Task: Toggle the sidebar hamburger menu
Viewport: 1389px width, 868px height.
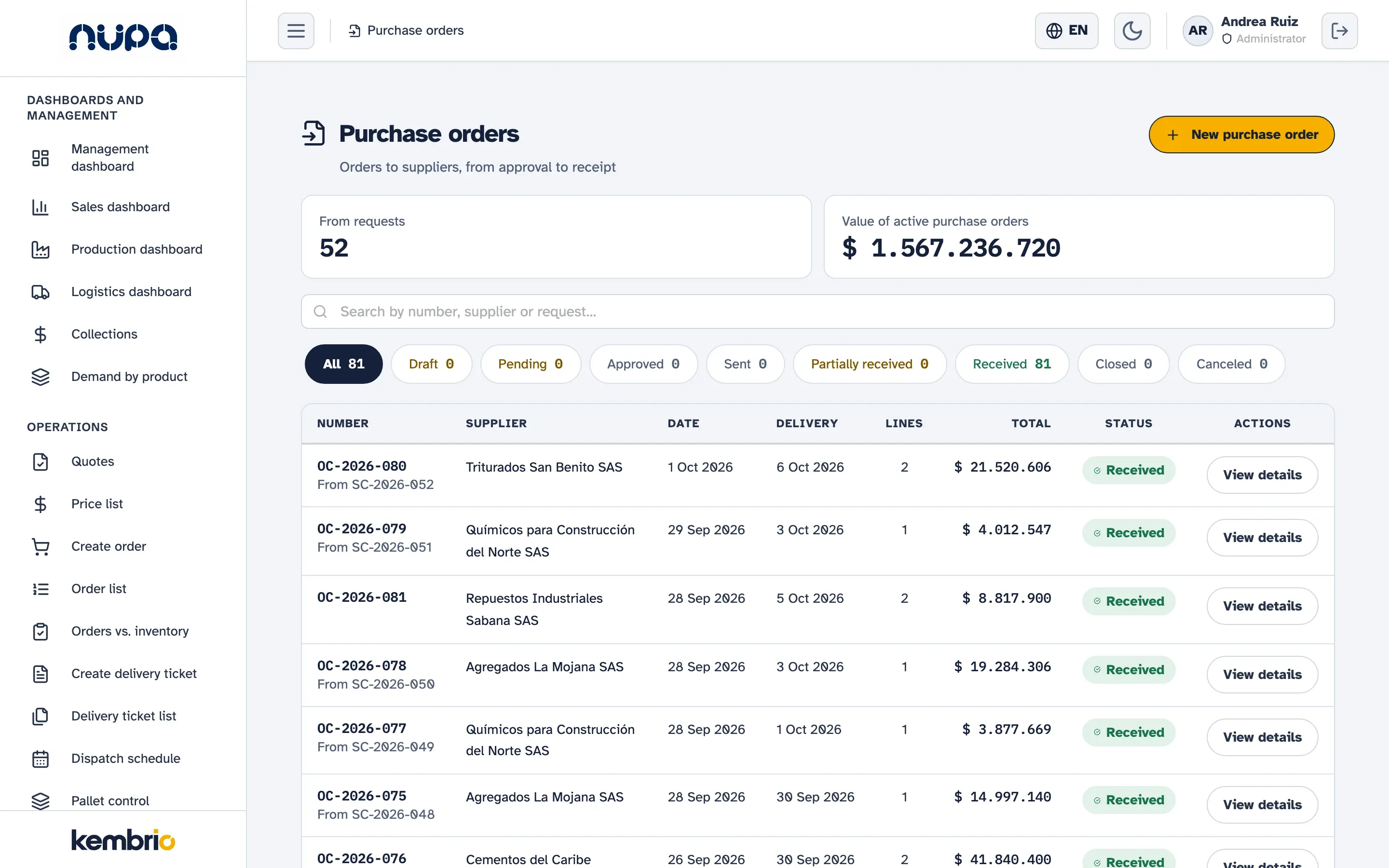Action: pyautogui.click(x=296, y=30)
